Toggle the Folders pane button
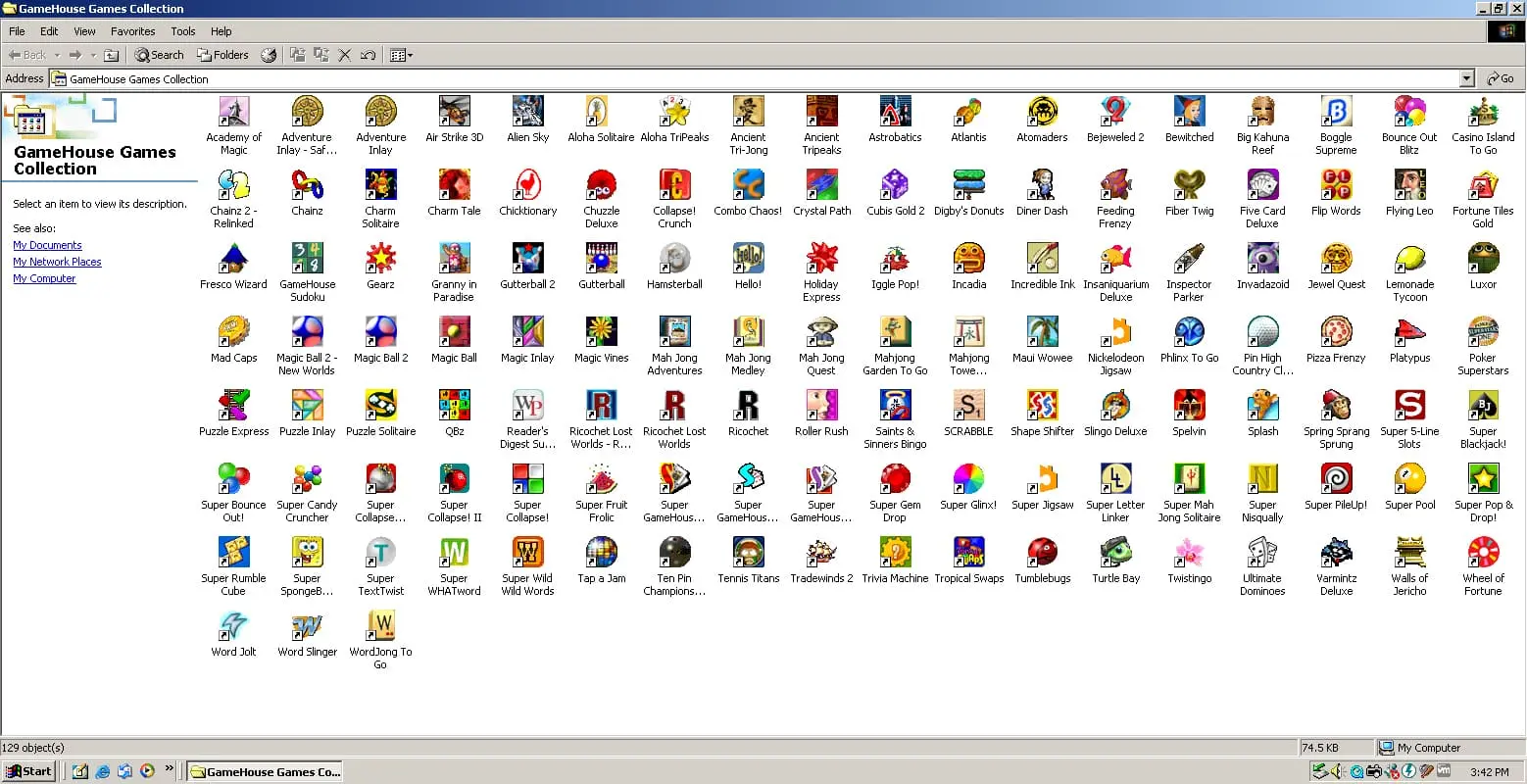Viewport: 1527px width, 784px height. pyautogui.click(x=222, y=55)
